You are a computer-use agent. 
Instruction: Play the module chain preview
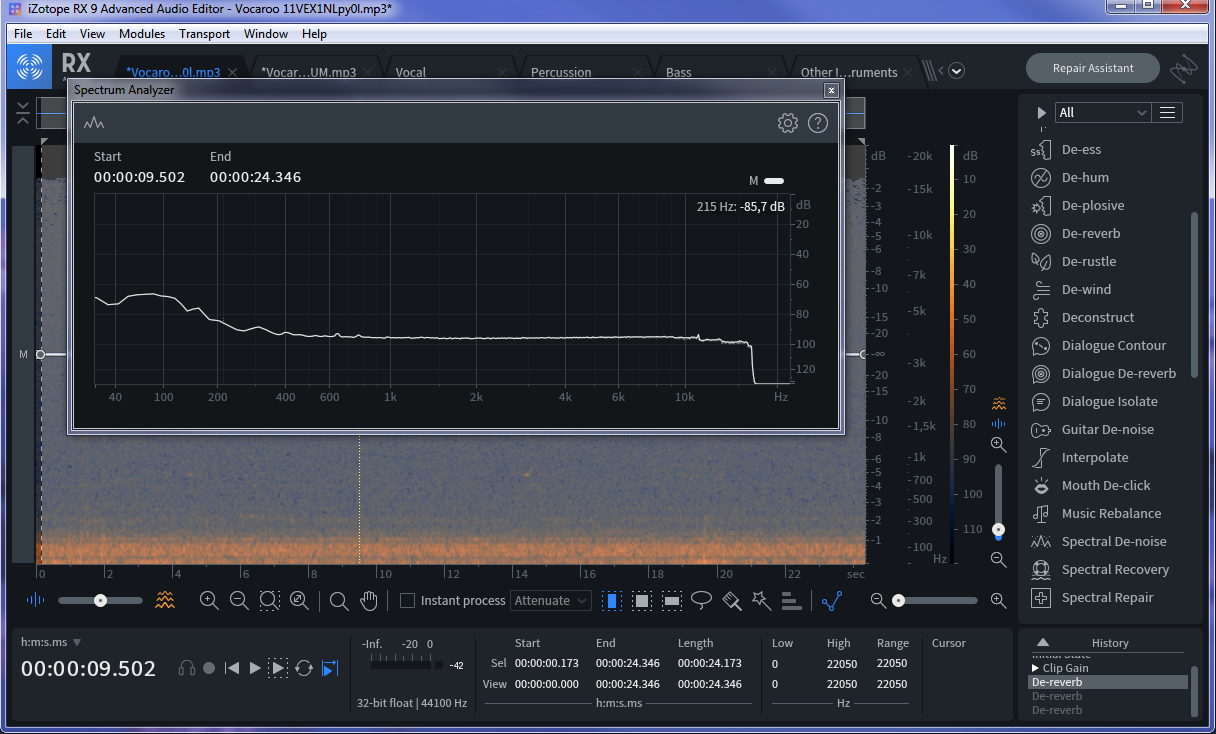tap(1042, 113)
